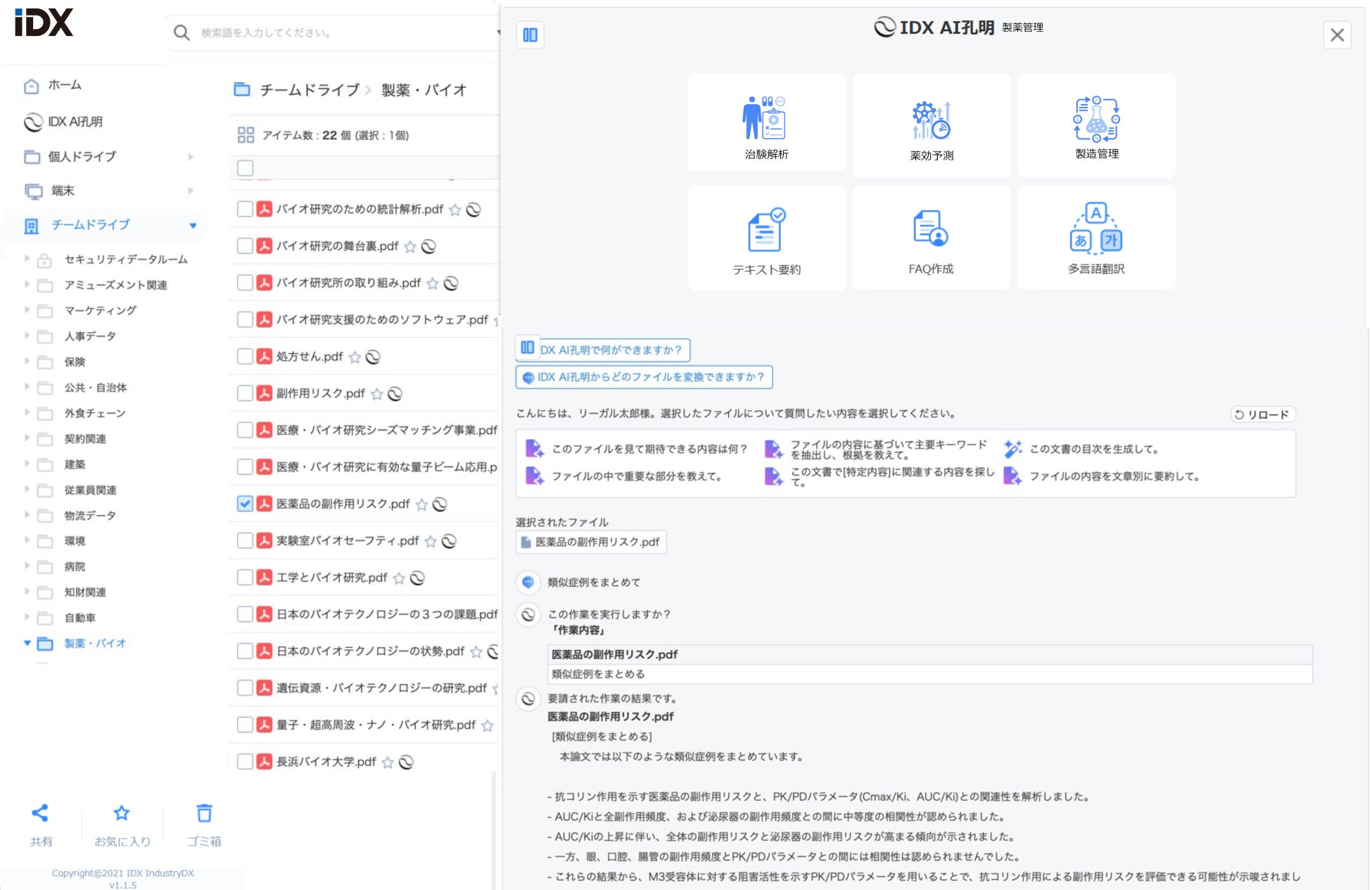Image resolution: width=1372 pixels, height=890 pixels.
Task: Uncheck the 医薬品の副作用リスク.pdf checkbox
Action: pyautogui.click(x=245, y=504)
